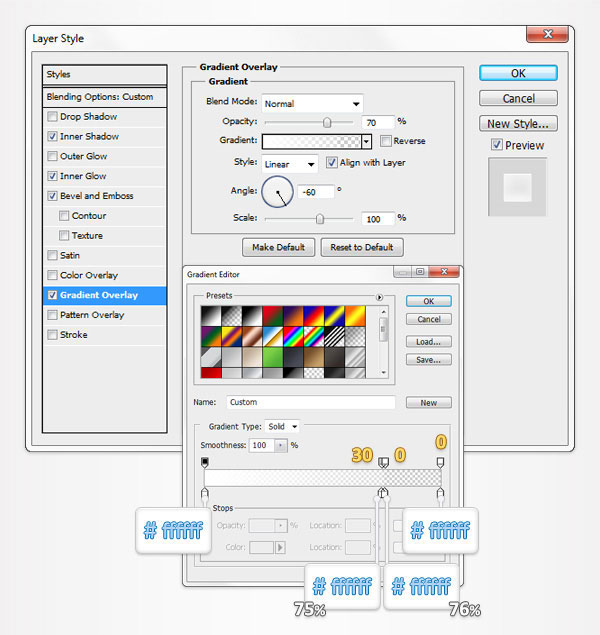Viewport: 600px width, 635px height.
Task: Enable the Drop Shadow checkbox
Action: pos(52,117)
